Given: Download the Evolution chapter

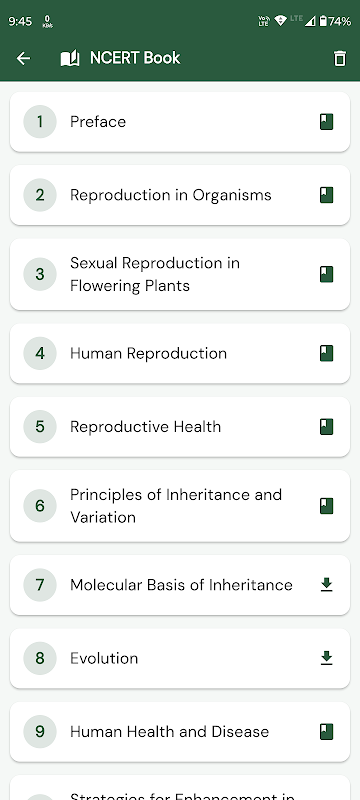Looking at the screenshot, I should [326, 658].
